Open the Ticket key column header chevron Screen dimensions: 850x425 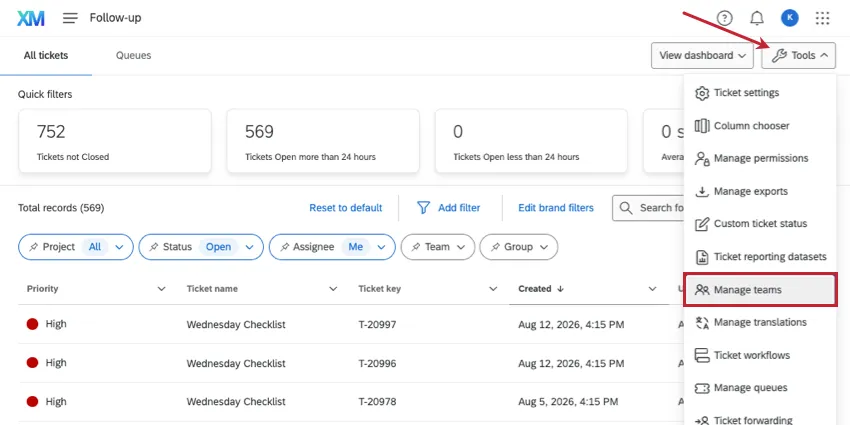tap(493, 289)
